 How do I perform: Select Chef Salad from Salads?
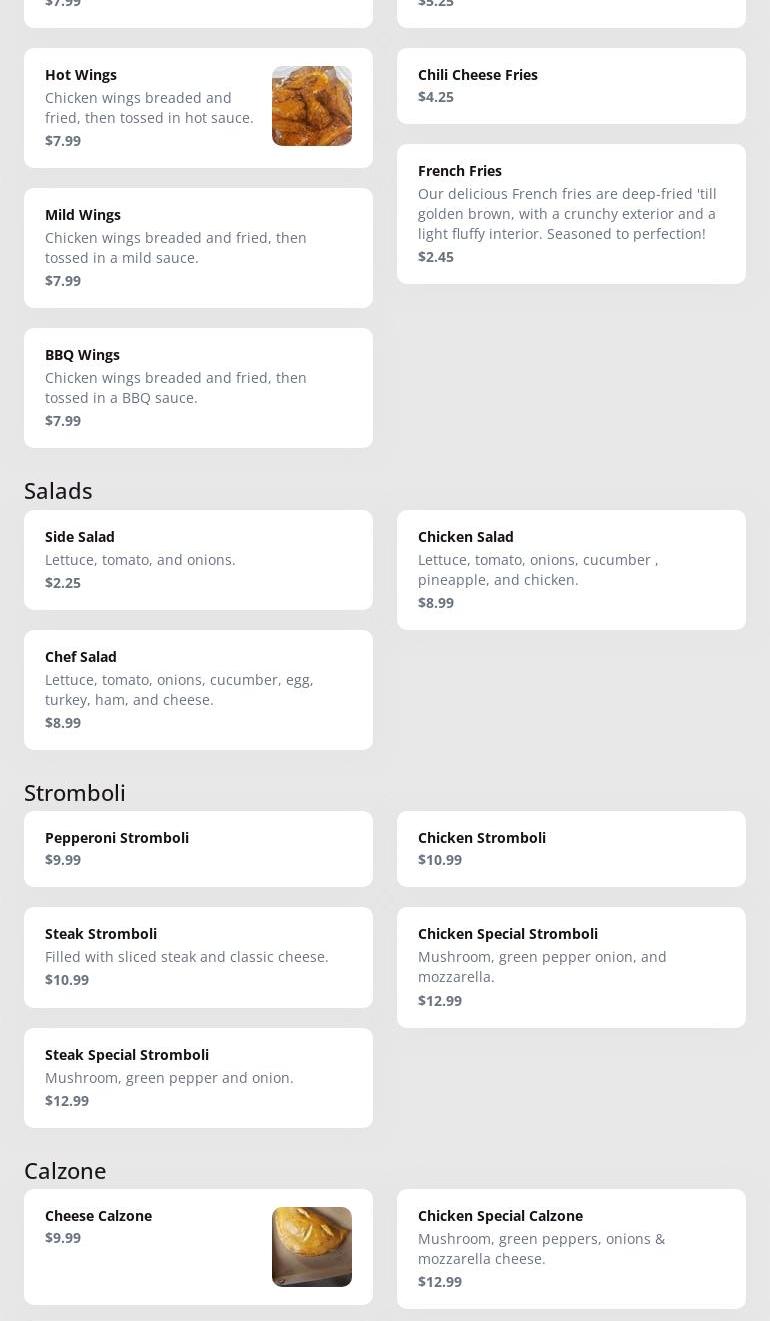tap(198, 689)
